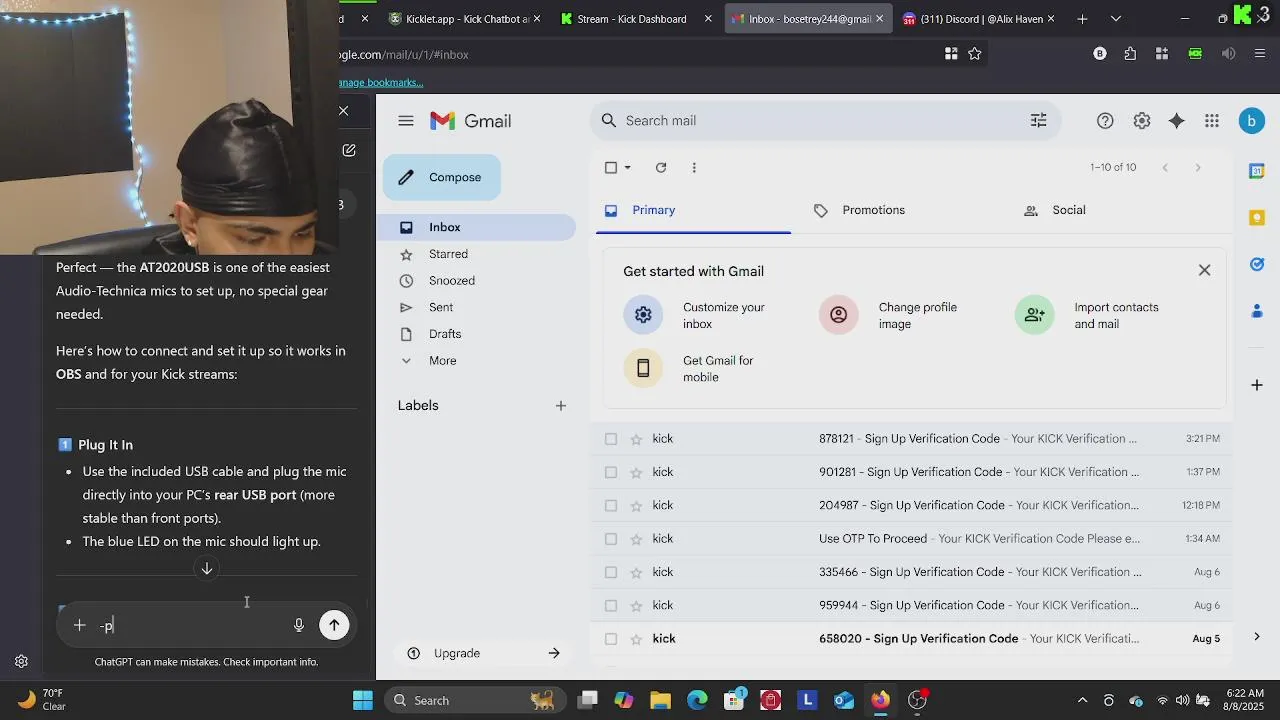Select the email with code 204987
The image size is (1280, 720).
[x=611, y=506]
